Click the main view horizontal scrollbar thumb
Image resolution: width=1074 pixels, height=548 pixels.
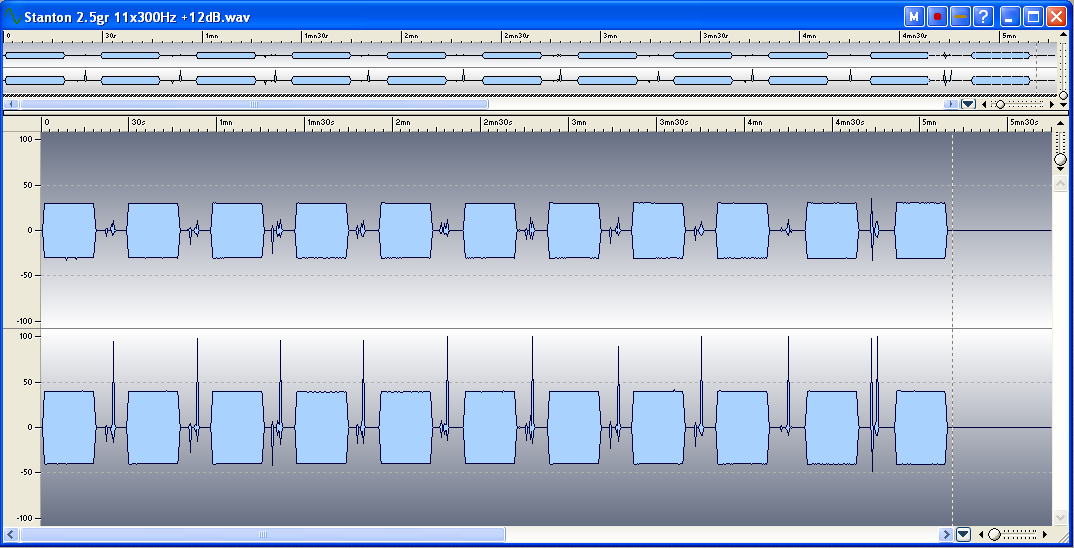click(262, 534)
